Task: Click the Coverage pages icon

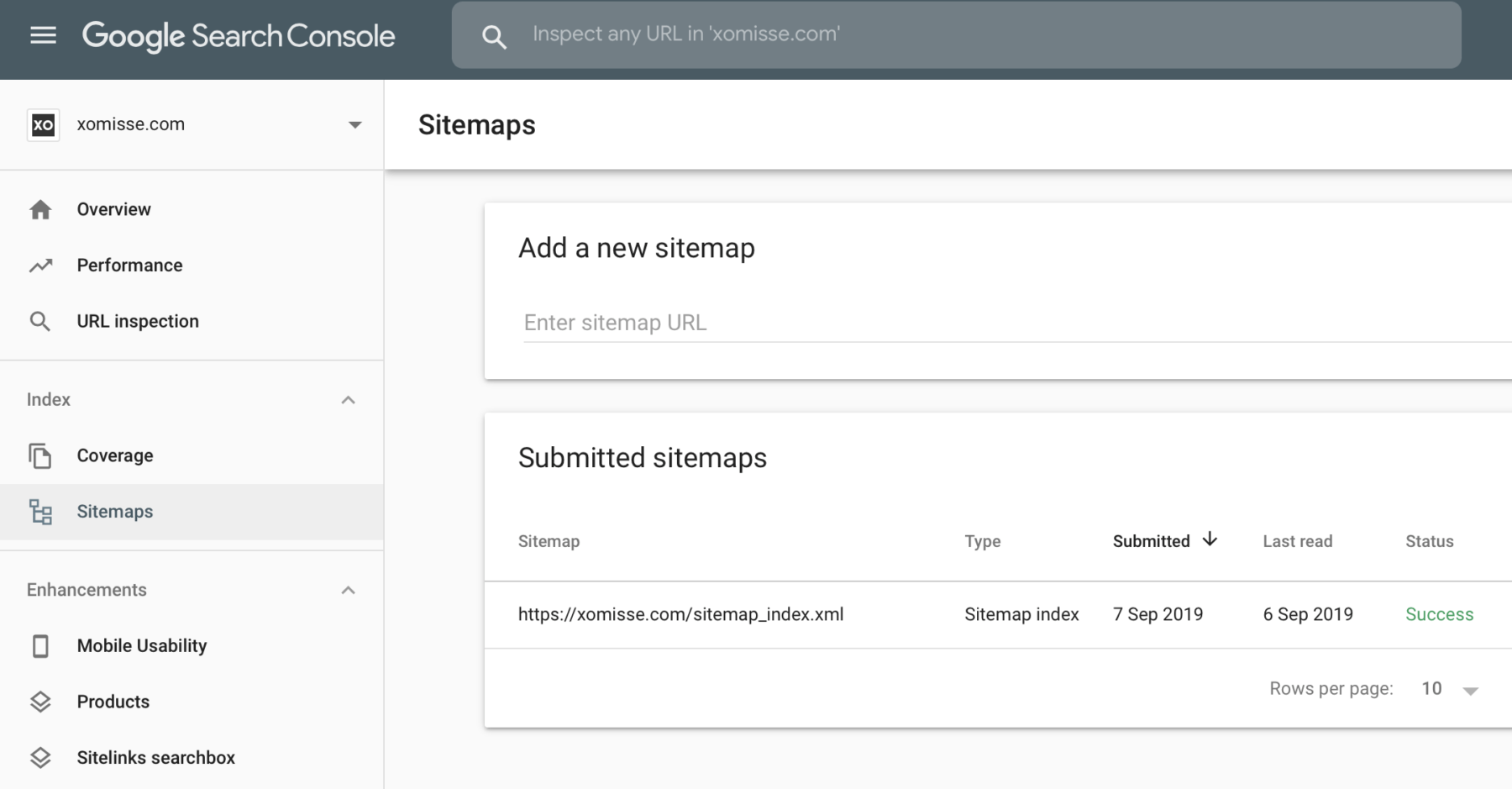Action: pyautogui.click(x=40, y=455)
